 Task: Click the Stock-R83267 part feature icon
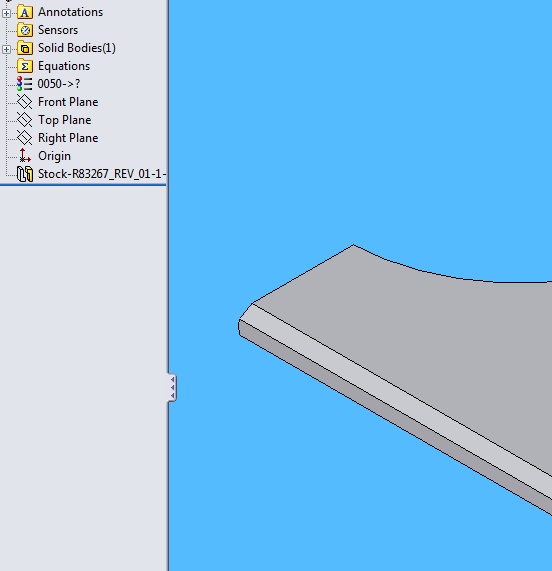(25, 174)
